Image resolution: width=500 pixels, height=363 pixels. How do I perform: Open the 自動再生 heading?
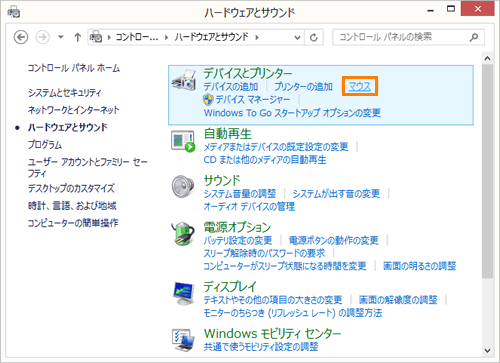point(228,134)
